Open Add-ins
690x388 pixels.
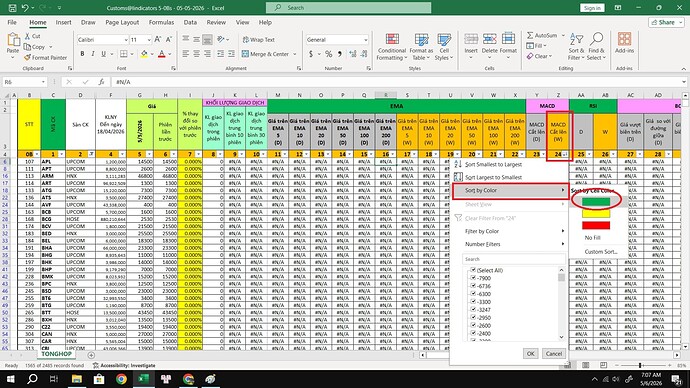[x=624, y=43]
